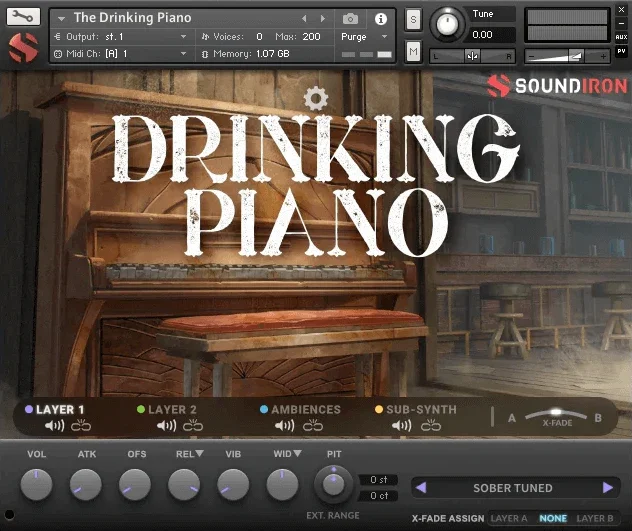The image size is (632, 531).
Task: Click the cents pitch field 0 ct
Action: pyautogui.click(x=378, y=496)
